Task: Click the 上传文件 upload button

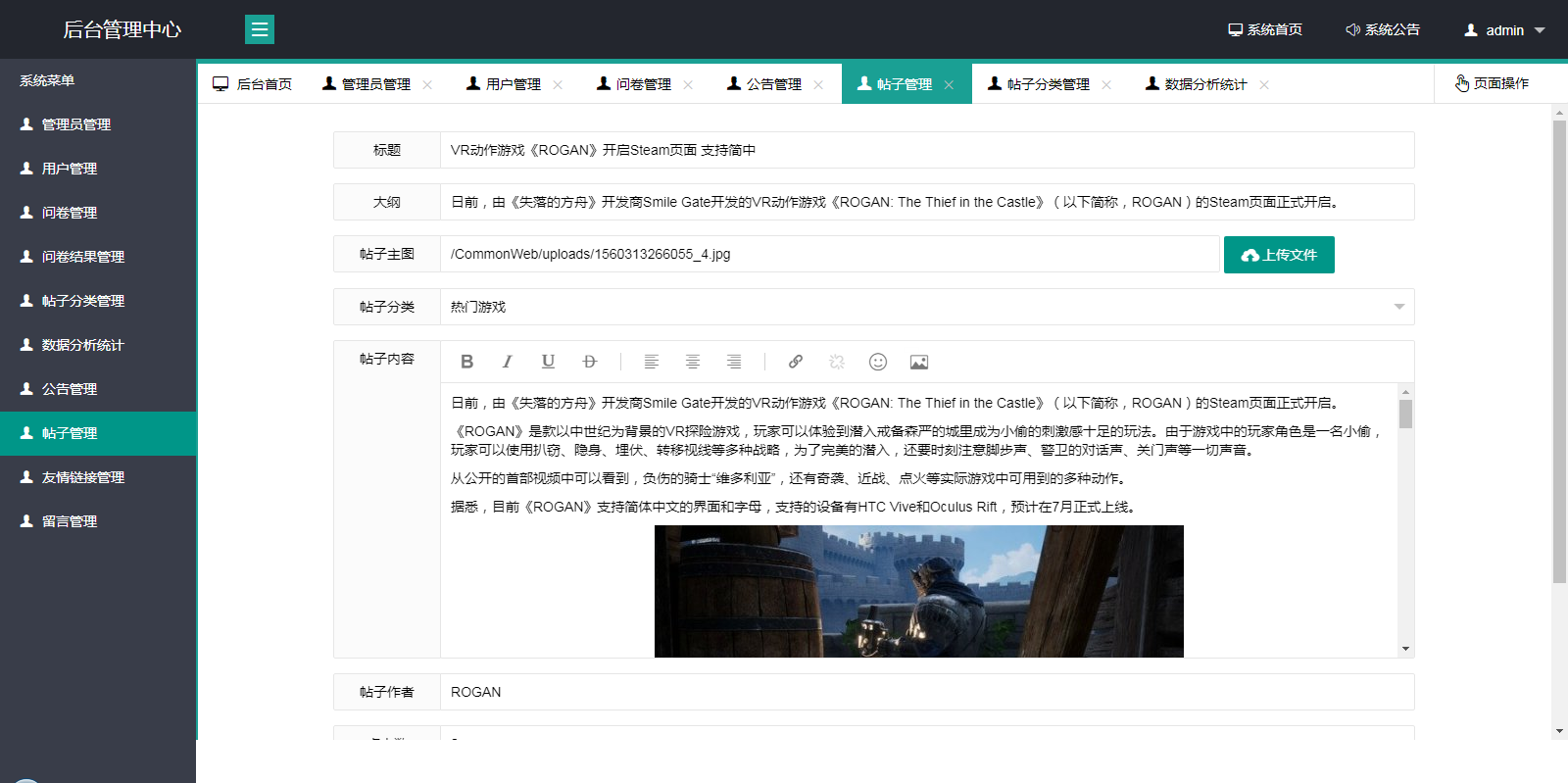Action: (x=1279, y=255)
